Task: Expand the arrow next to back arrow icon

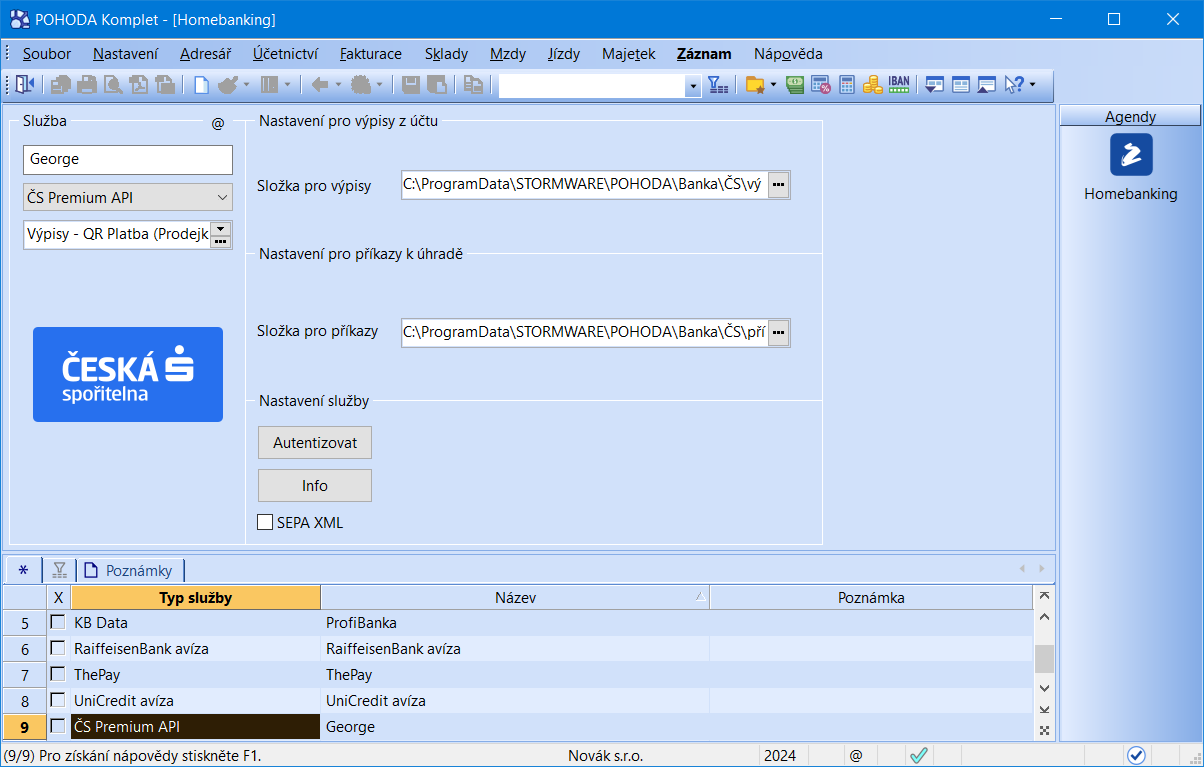Action: pos(338,86)
